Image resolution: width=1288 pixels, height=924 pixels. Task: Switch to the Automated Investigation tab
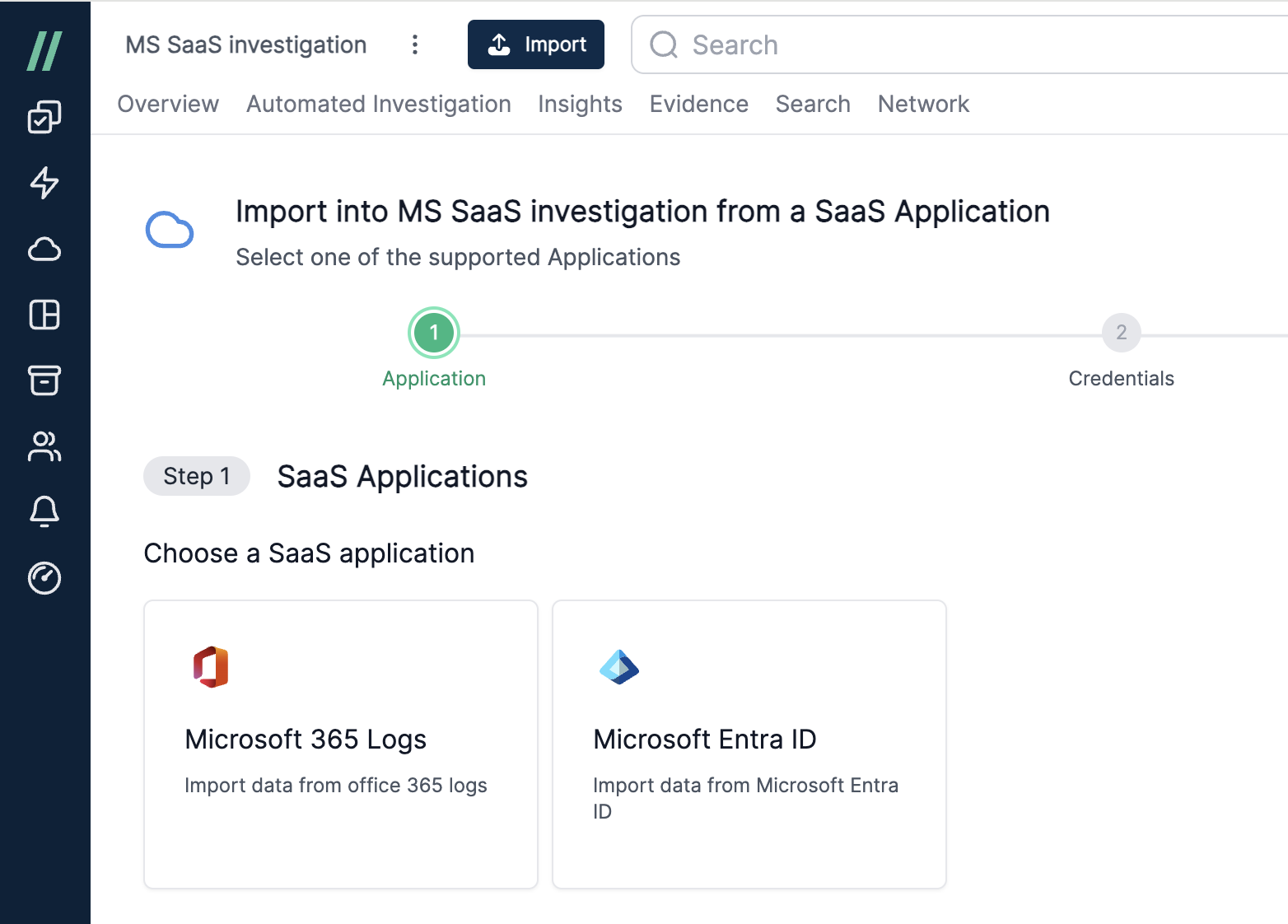click(x=379, y=104)
